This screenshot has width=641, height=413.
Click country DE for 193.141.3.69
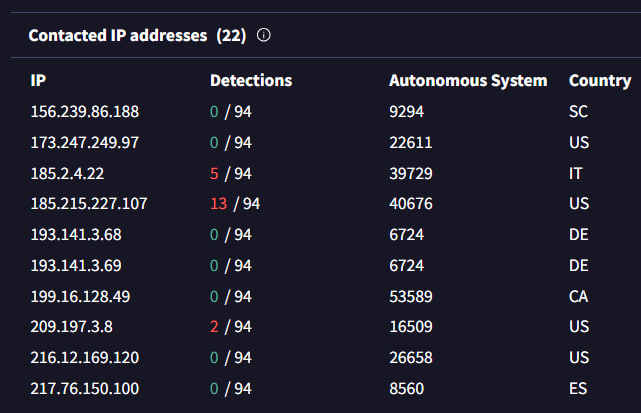(579, 266)
